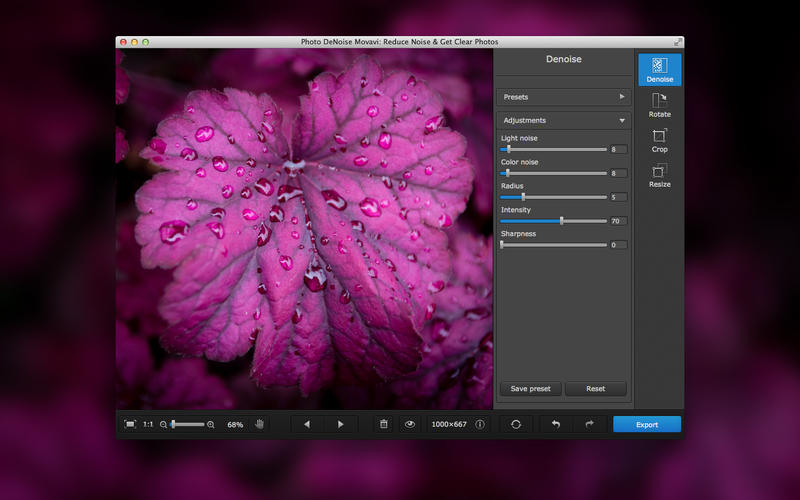Go to the next photo

340,424
